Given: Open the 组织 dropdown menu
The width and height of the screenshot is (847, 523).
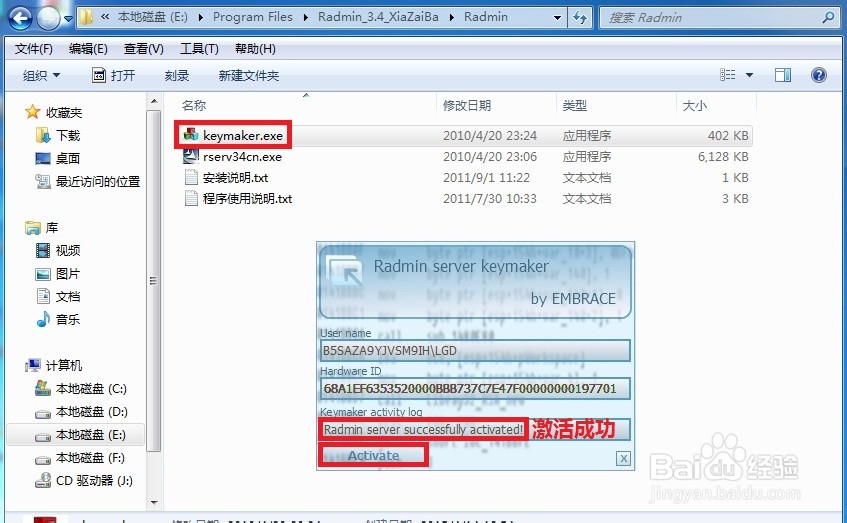Looking at the screenshot, I should (x=42, y=76).
